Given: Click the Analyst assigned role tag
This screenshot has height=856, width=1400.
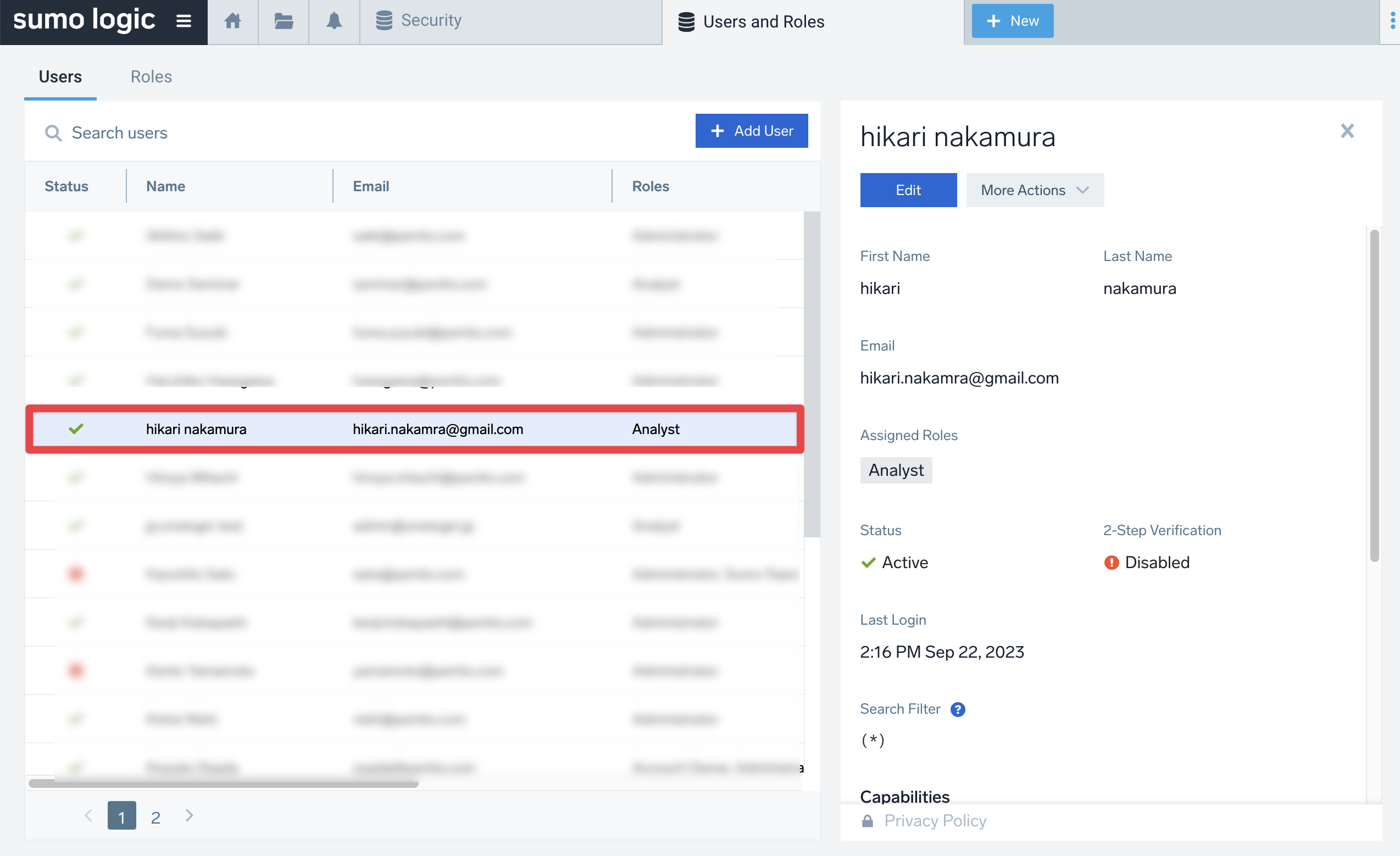Looking at the screenshot, I should coord(896,470).
